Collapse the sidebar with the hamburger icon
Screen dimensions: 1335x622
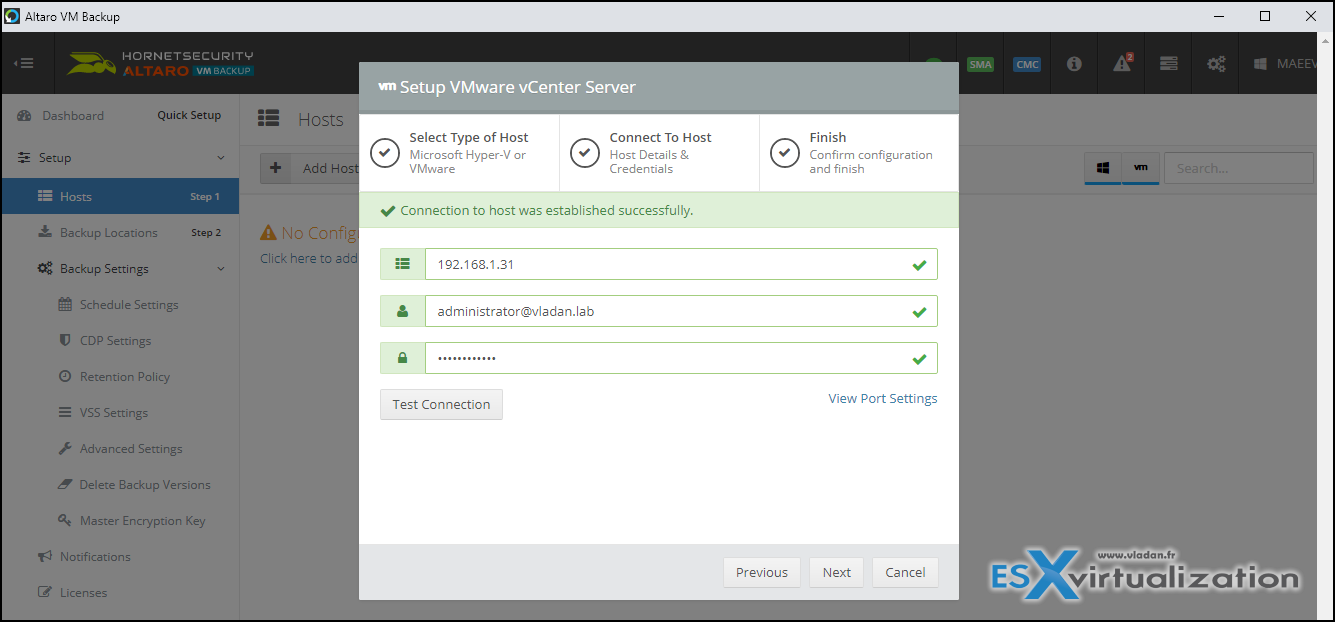coord(24,63)
